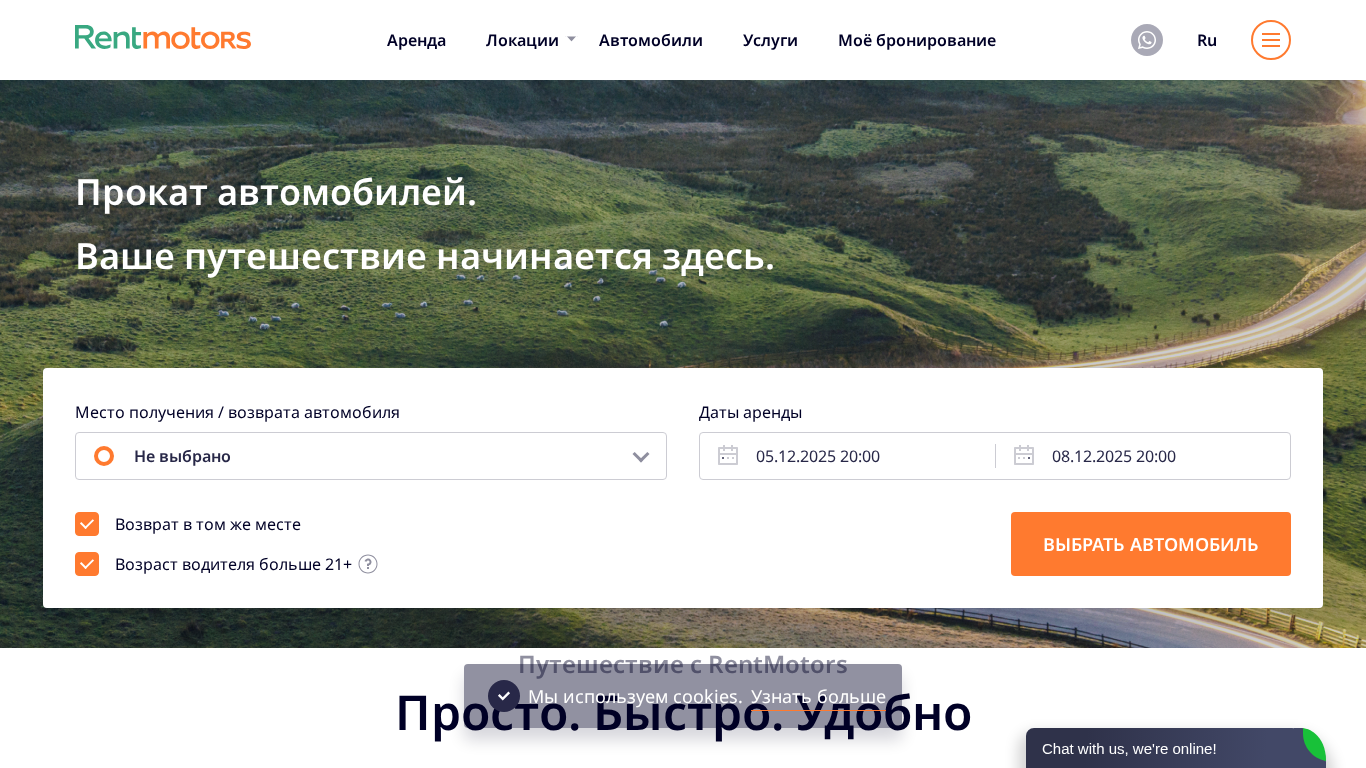The height and width of the screenshot is (768, 1366).
Task: Toggle "Возраст водителя больше 21+" checkbox
Action: coord(87,564)
